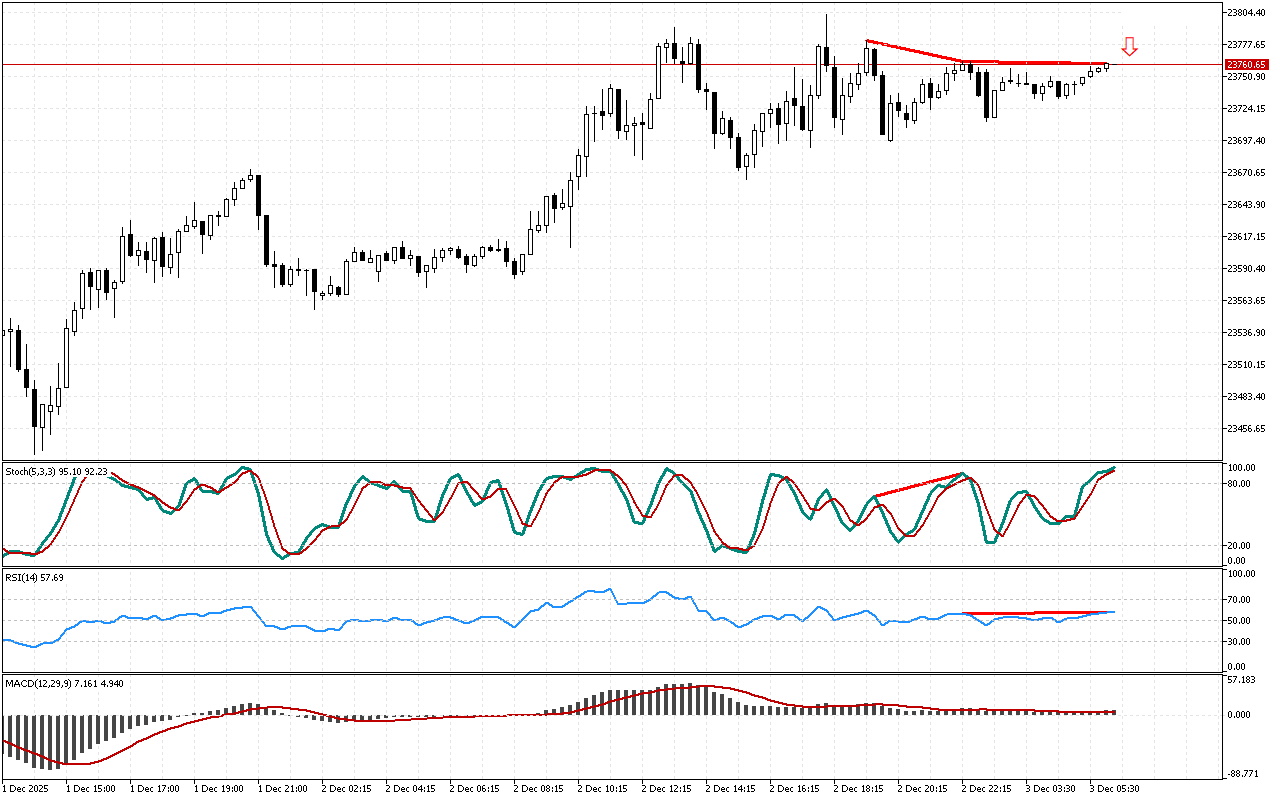
Task: Click the last candle on the price chart
Action: tap(1107, 66)
